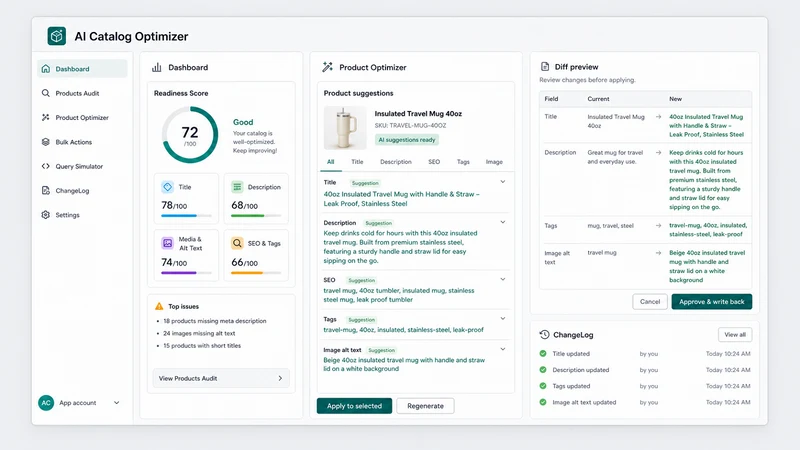The image size is (800, 450).
Task: Switch to the Description suggestions tab
Action: pyautogui.click(x=395, y=162)
